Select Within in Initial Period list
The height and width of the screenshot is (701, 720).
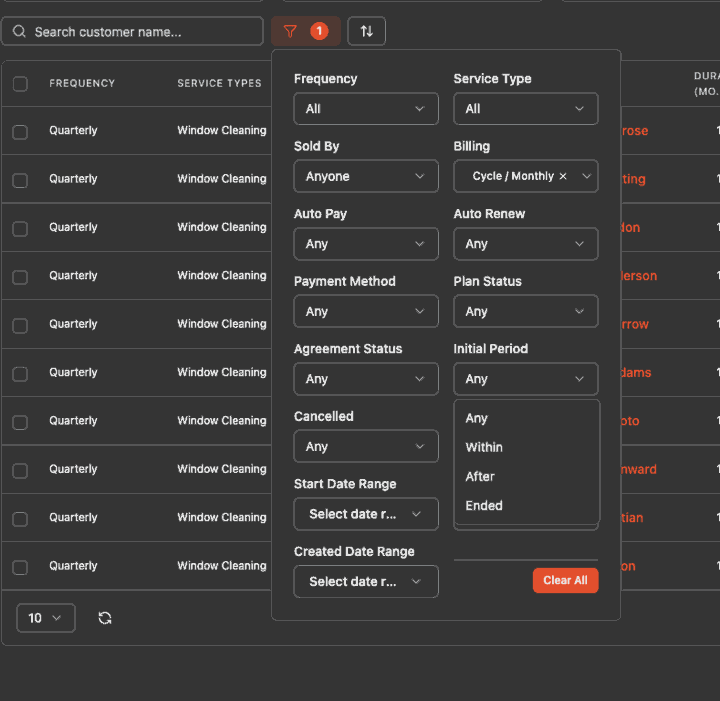(x=484, y=447)
